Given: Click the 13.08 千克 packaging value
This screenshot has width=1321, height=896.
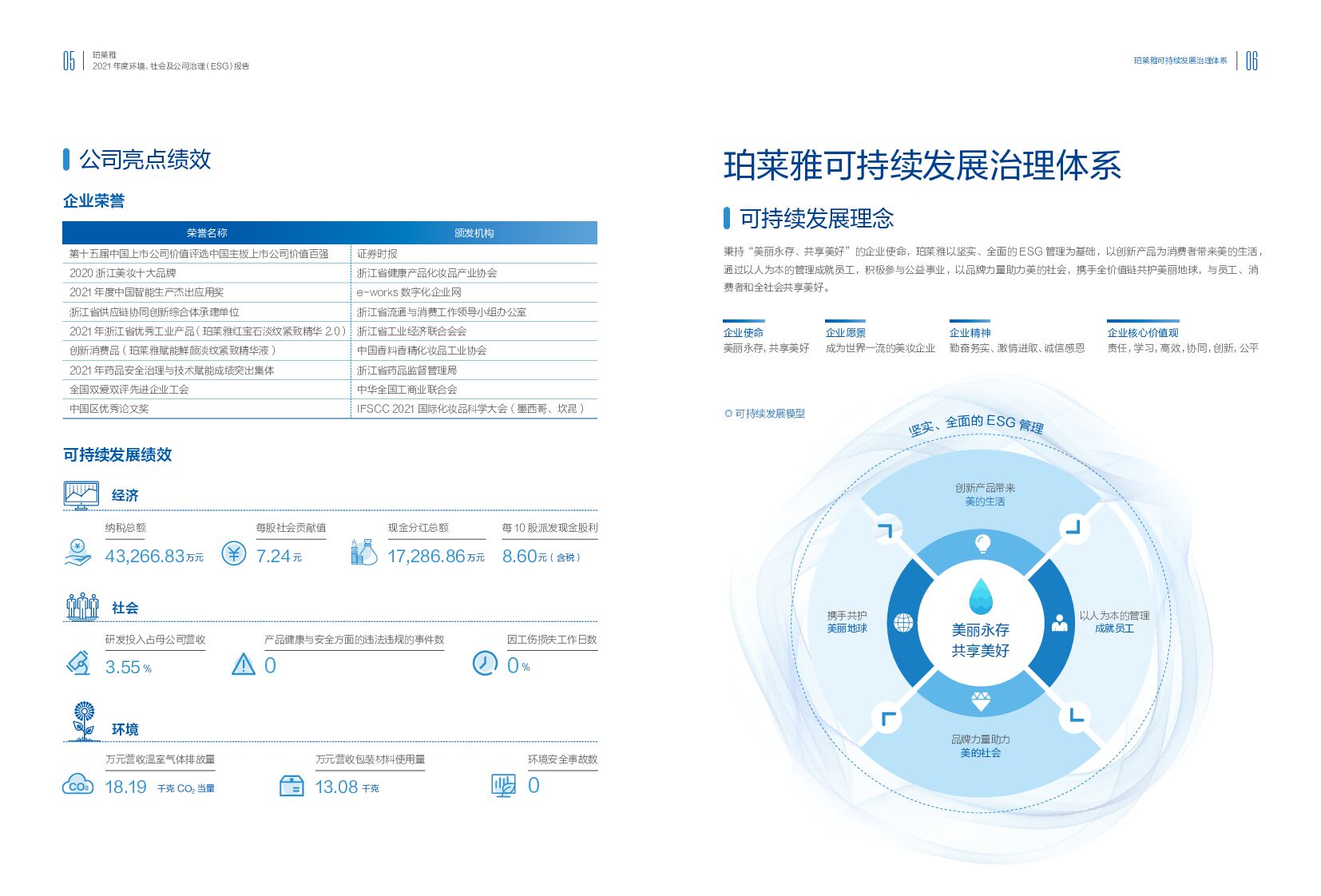Looking at the screenshot, I should click(x=347, y=787).
